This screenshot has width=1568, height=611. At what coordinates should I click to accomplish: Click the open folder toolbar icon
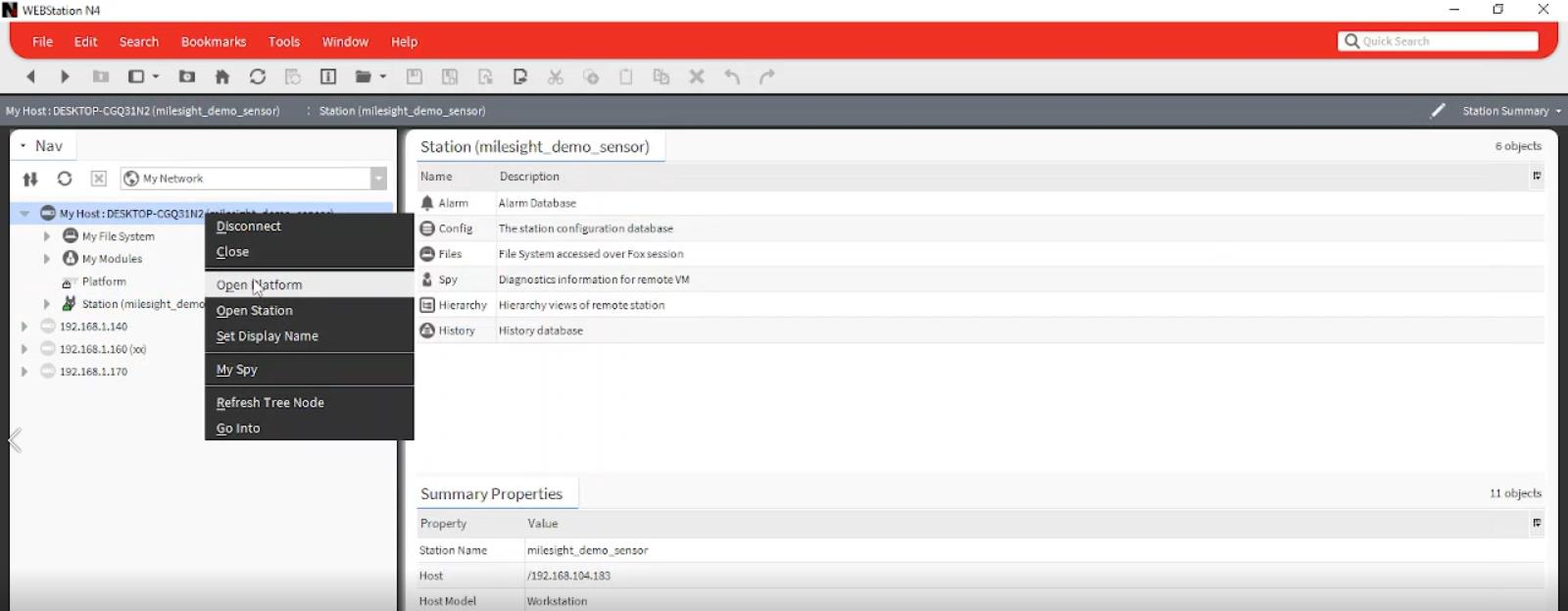(x=364, y=76)
